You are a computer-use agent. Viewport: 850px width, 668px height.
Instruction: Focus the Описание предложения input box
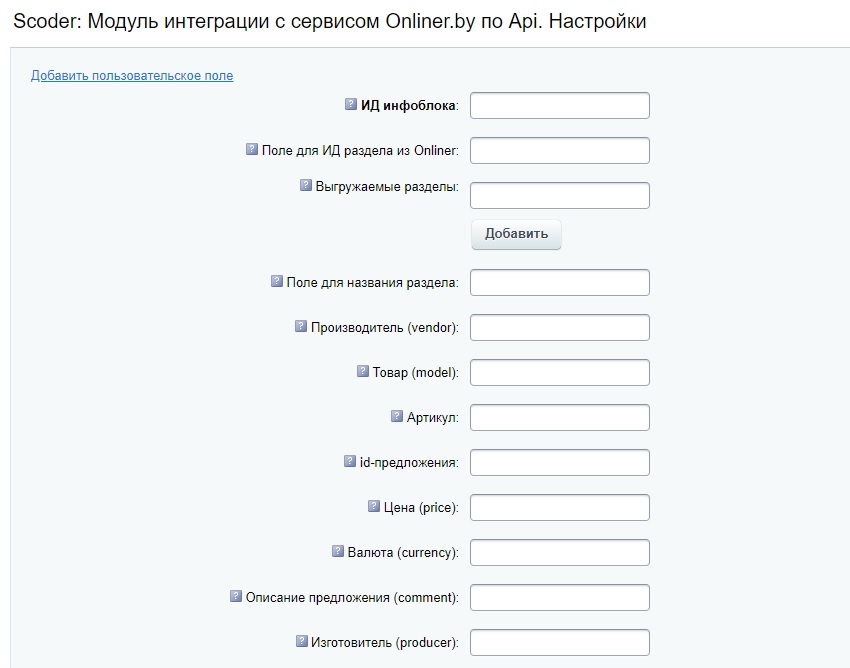(x=559, y=597)
